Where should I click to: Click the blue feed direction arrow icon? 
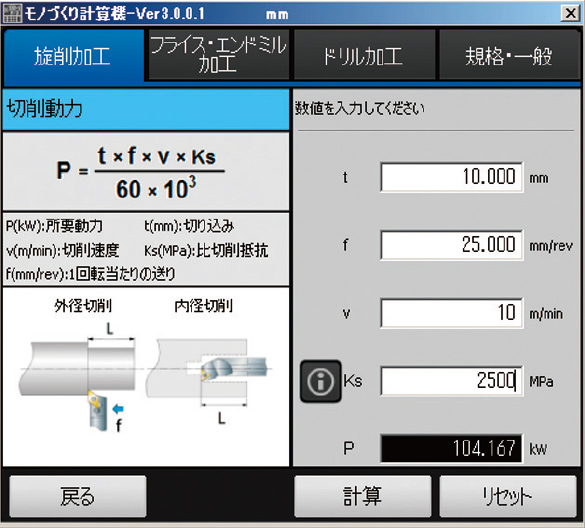click(118, 409)
